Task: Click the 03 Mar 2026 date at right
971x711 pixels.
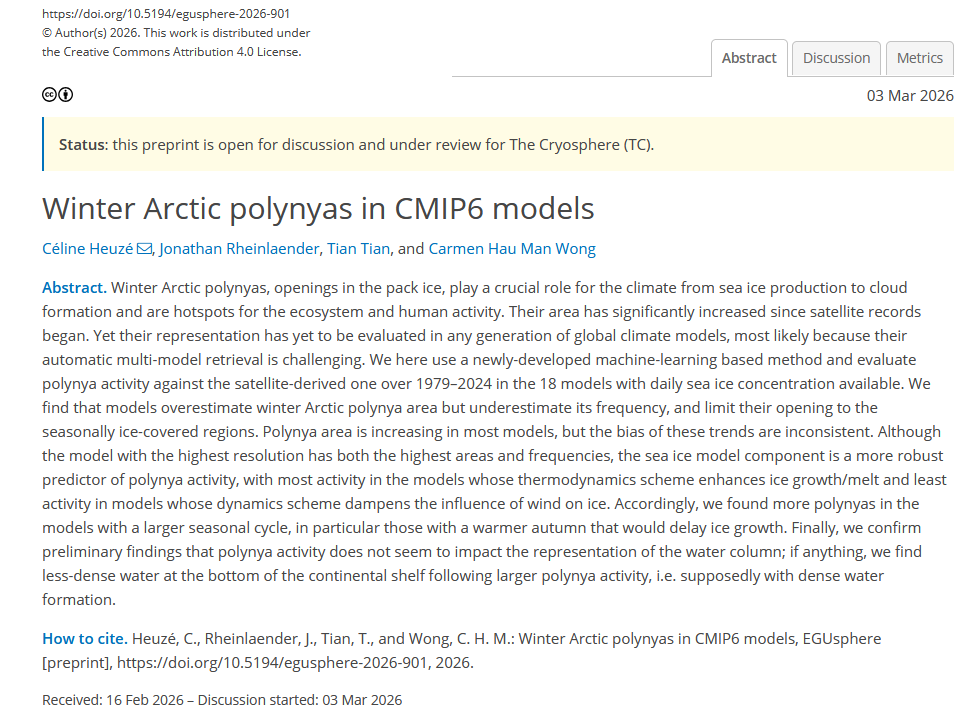Action: point(909,95)
